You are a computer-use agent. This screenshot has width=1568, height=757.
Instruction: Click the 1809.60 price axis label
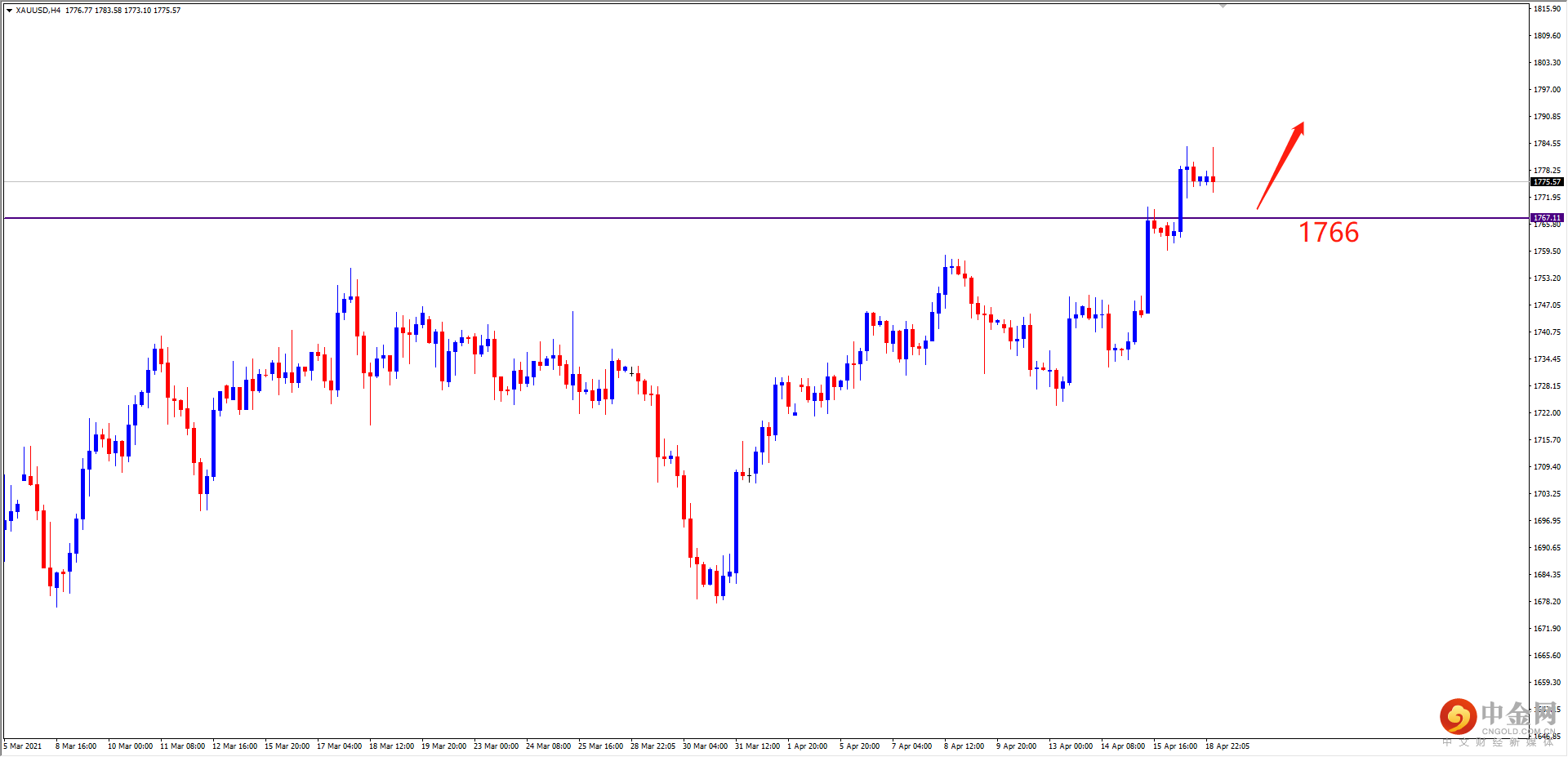1547,36
